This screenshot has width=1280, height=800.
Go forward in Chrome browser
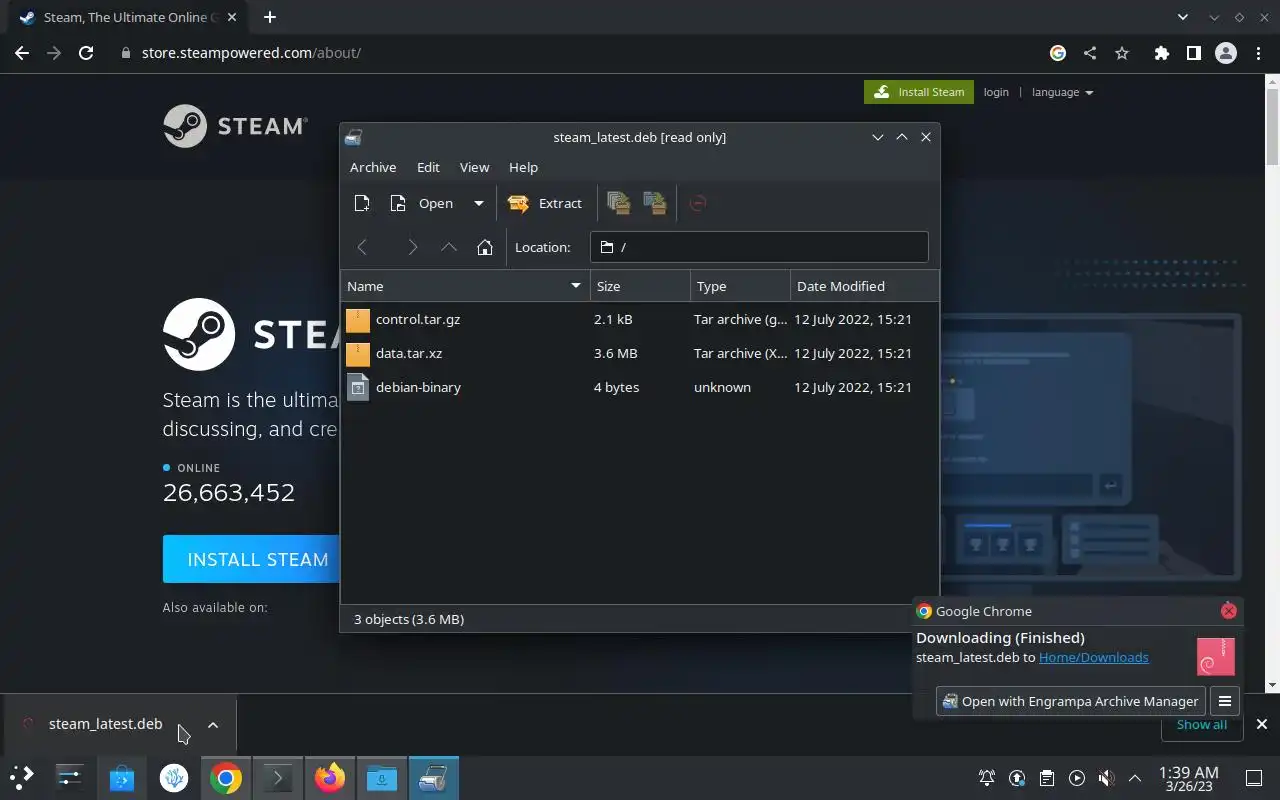pos(54,53)
